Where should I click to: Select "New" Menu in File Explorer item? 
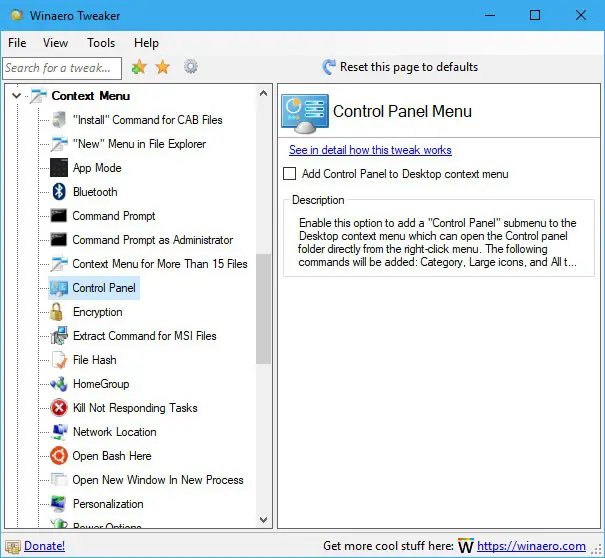tap(139, 144)
